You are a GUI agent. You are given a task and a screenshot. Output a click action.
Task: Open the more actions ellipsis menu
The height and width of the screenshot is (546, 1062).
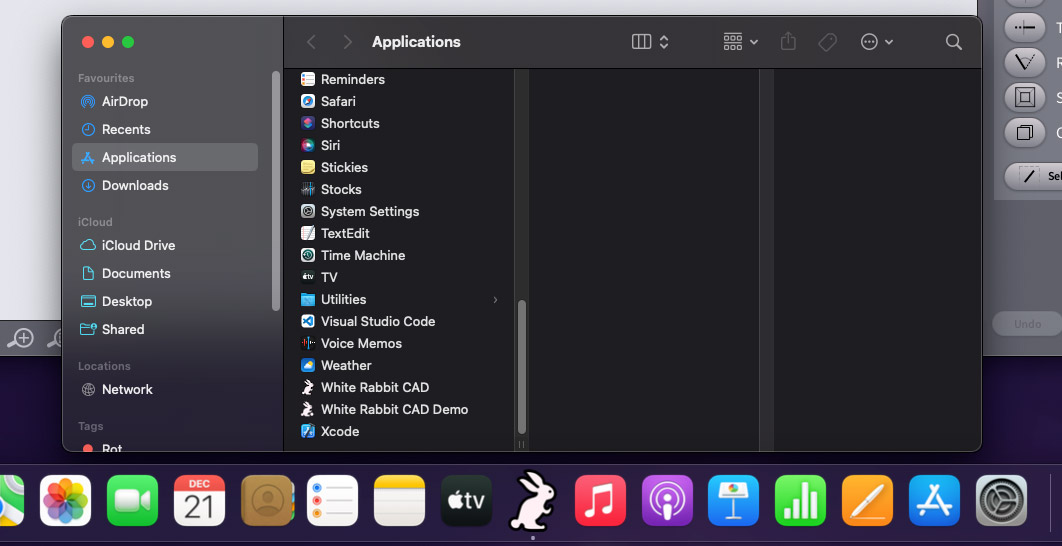tap(877, 42)
